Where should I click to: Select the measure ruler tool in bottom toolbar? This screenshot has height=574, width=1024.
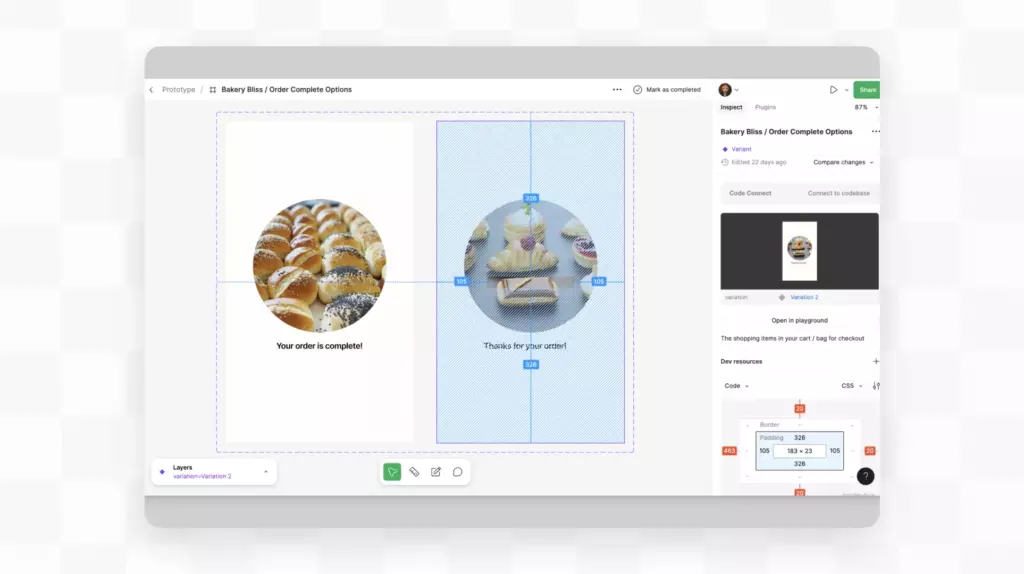[414, 471]
